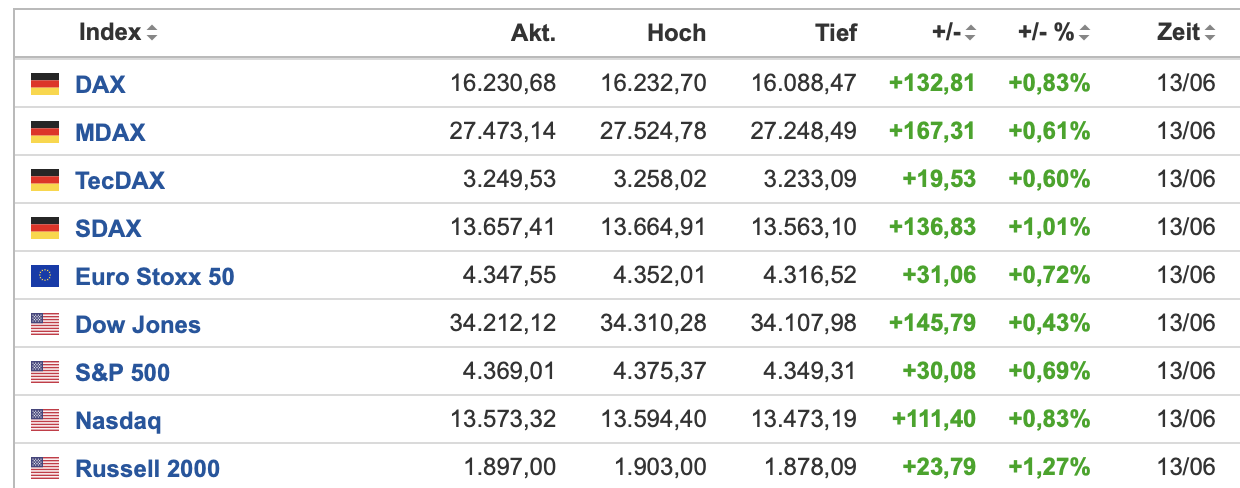The width and height of the screenshot is (1240, 488).
Task: Click the German flag icon beside DAX
Action: coord(45,84)
